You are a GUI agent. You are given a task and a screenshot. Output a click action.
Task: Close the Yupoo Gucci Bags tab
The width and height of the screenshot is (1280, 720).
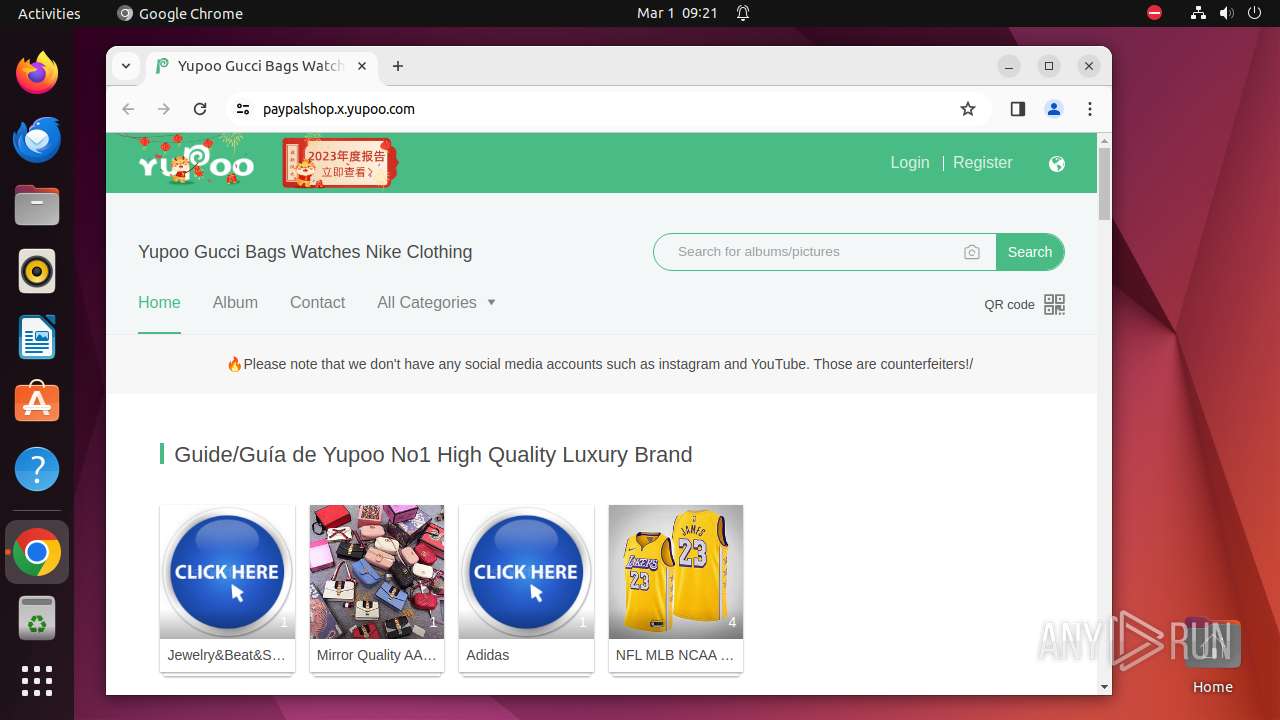(x=362, y=66)
